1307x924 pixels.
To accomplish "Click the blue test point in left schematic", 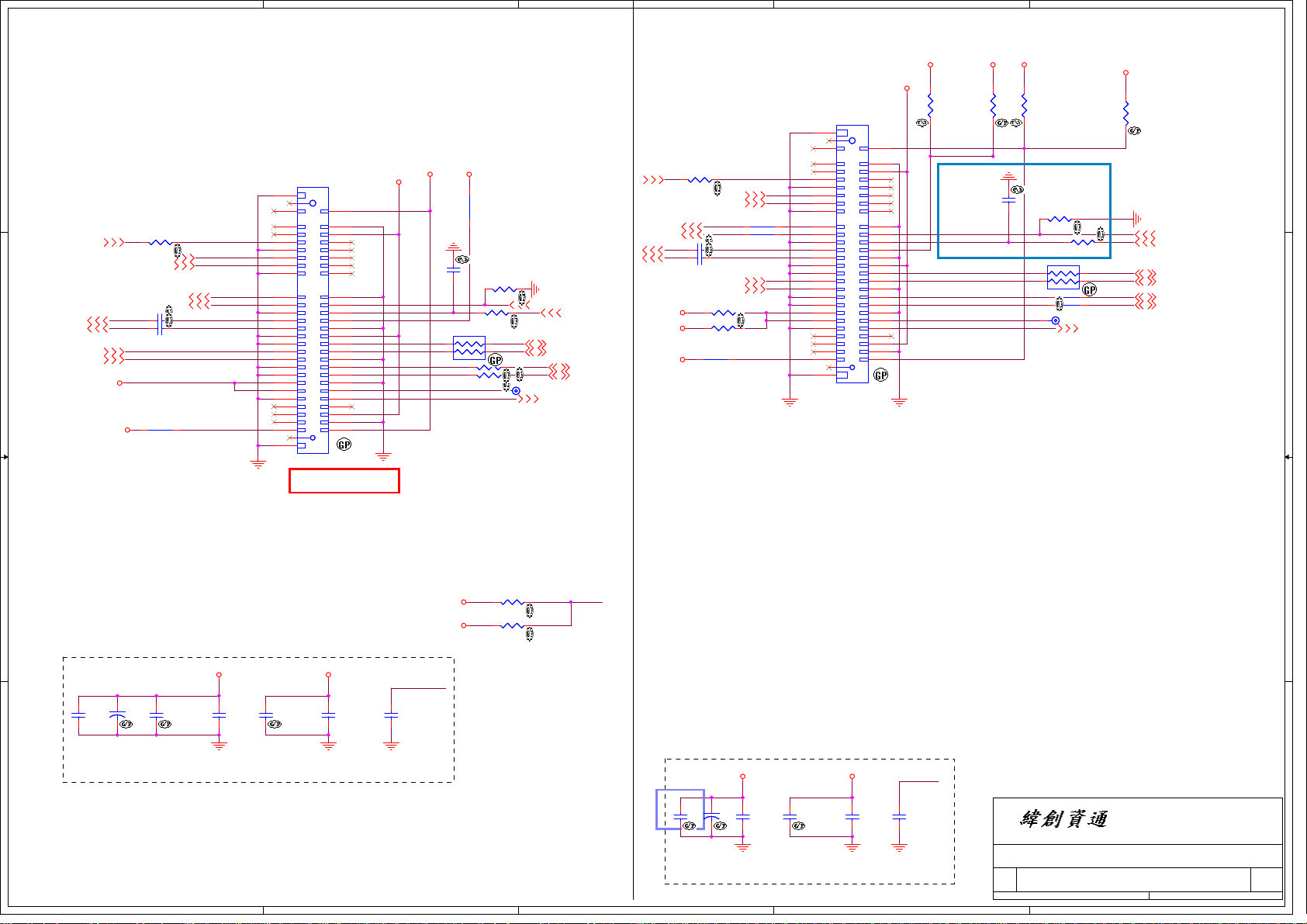I will coord(516,391).
